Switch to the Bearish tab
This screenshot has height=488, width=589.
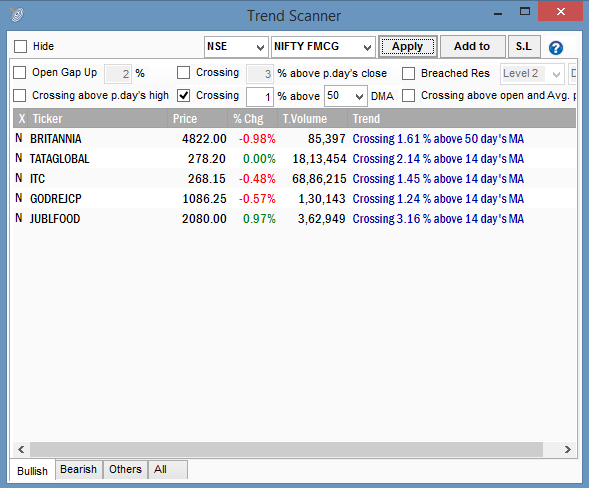point(79,469)
